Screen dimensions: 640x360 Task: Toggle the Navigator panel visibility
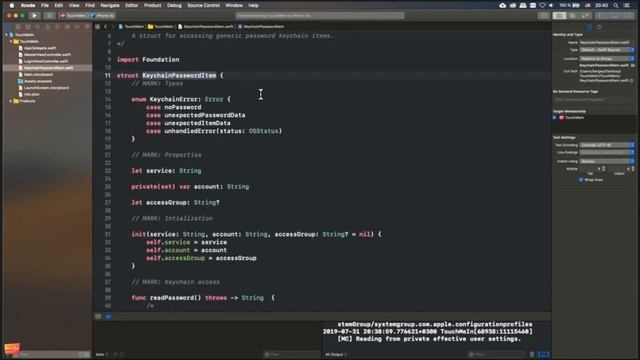pyautogui.click(x=602, y=16)
